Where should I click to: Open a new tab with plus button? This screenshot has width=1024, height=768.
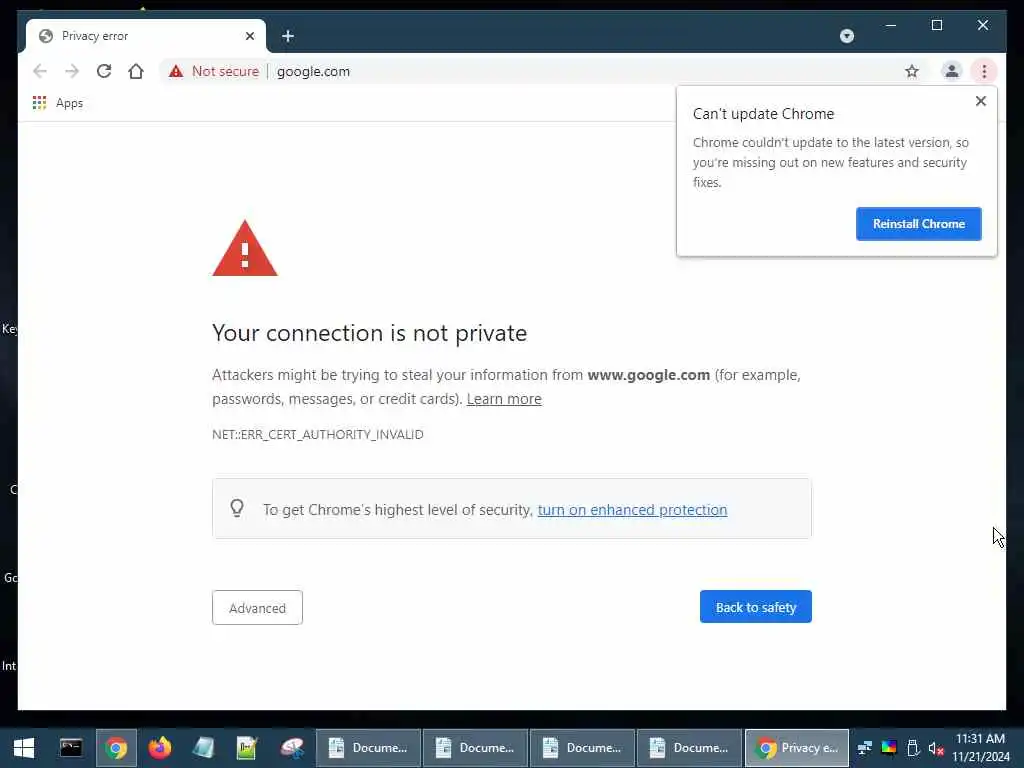coord(288,36)
